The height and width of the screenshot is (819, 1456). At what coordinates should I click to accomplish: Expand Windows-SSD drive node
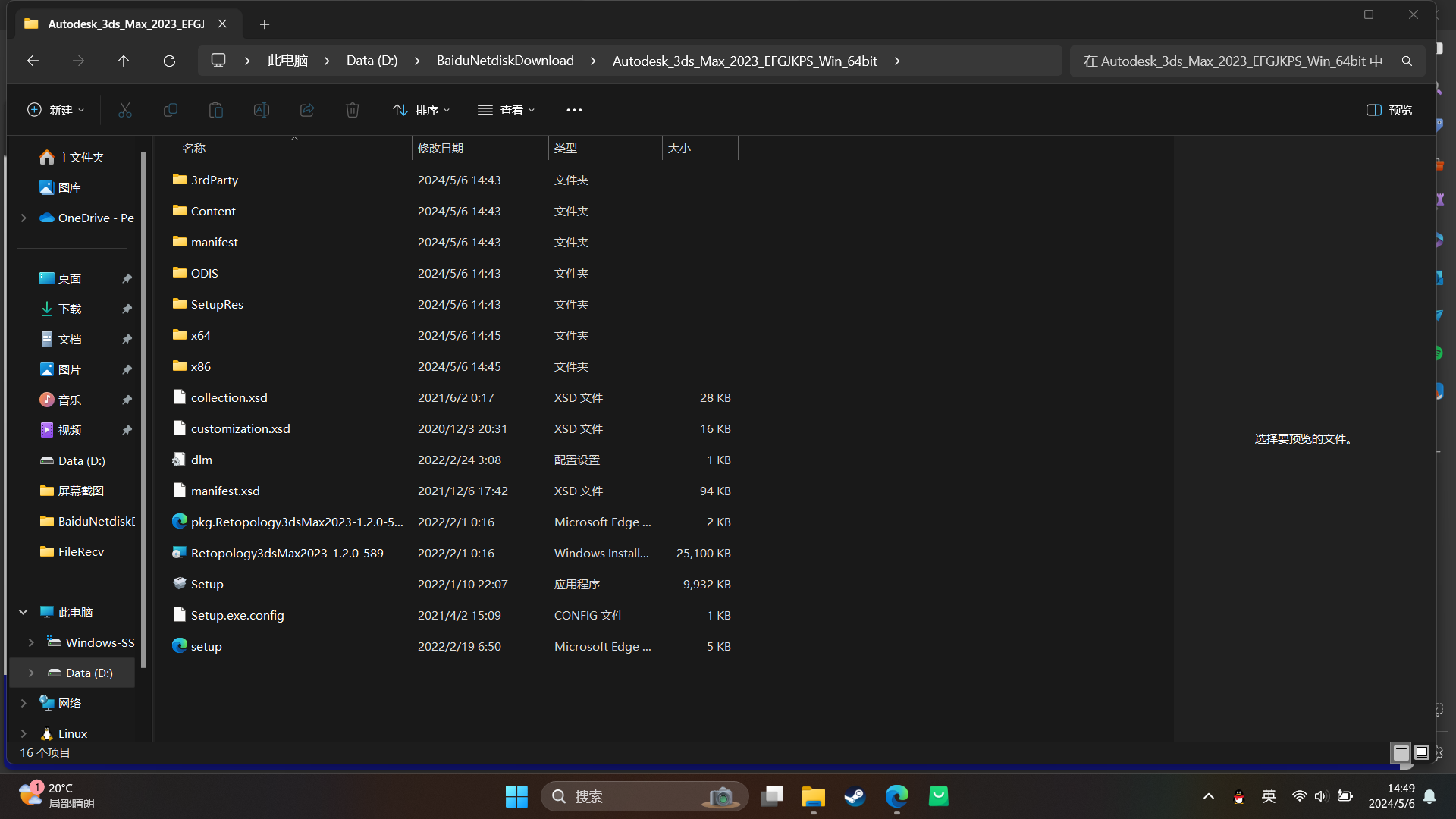31,642
